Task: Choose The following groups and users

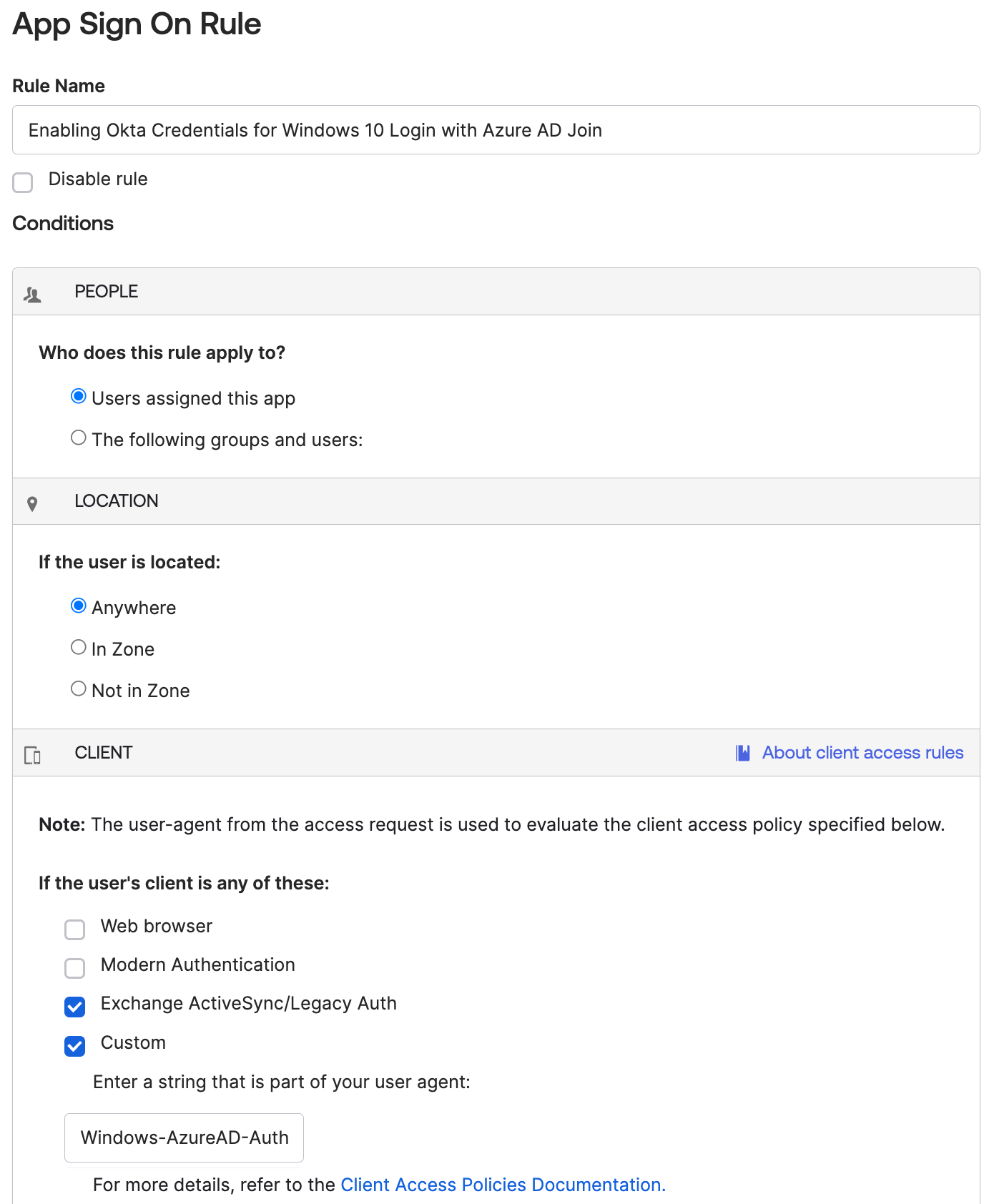Action: point(79,438)
